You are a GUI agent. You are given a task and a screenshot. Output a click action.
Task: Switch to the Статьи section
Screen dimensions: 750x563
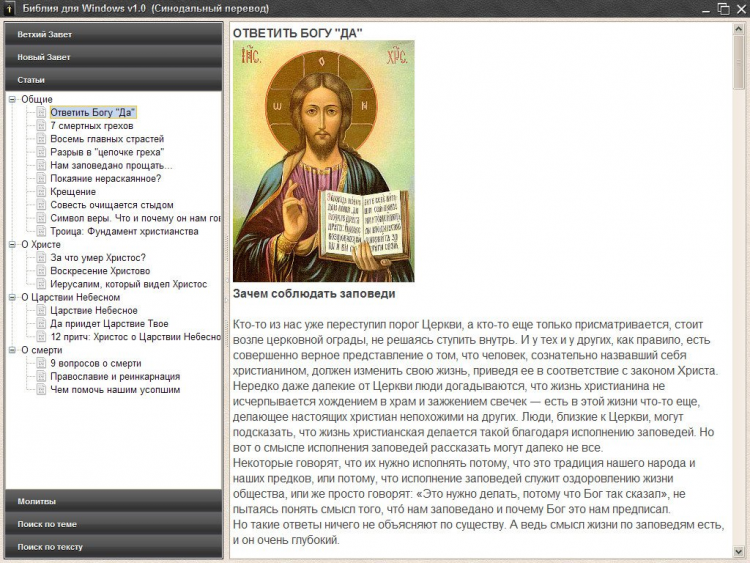[114, 79]
